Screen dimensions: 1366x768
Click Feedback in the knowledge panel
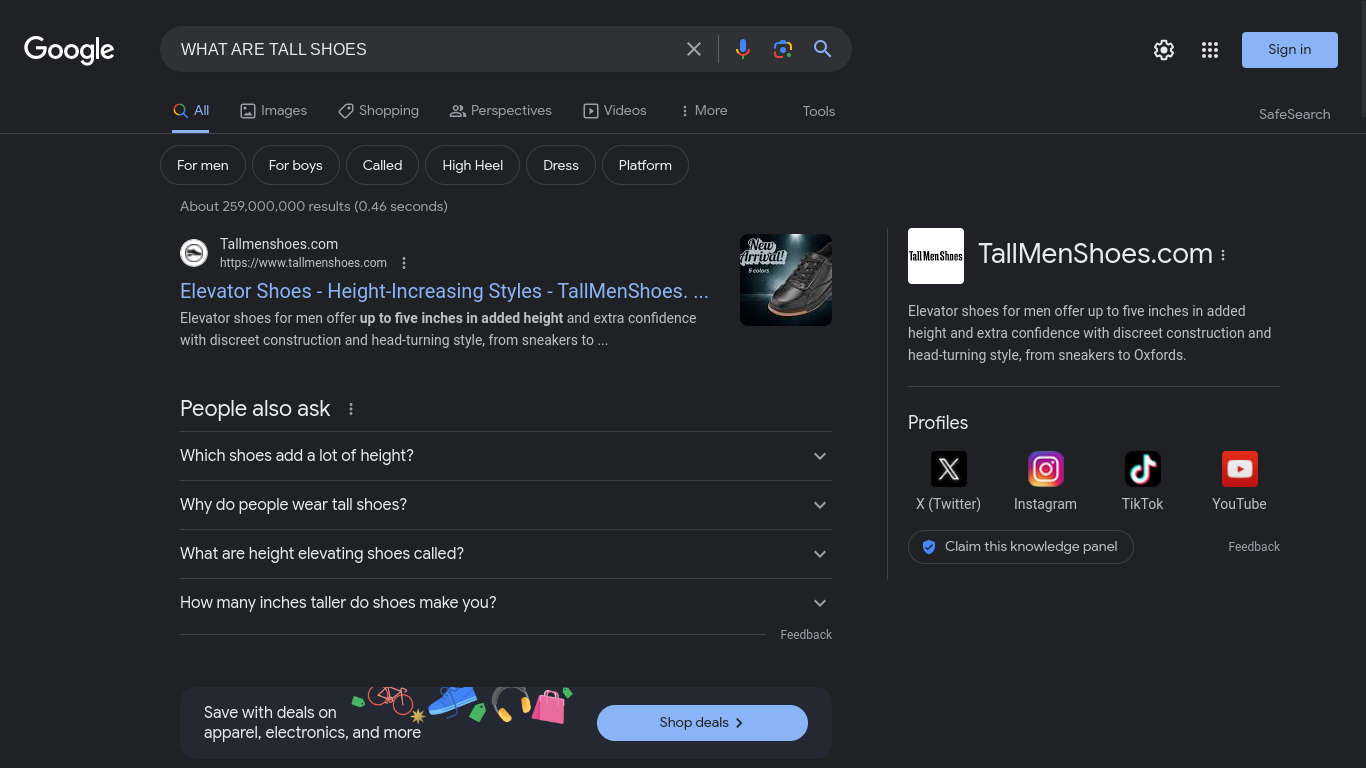pos(1254,547)
